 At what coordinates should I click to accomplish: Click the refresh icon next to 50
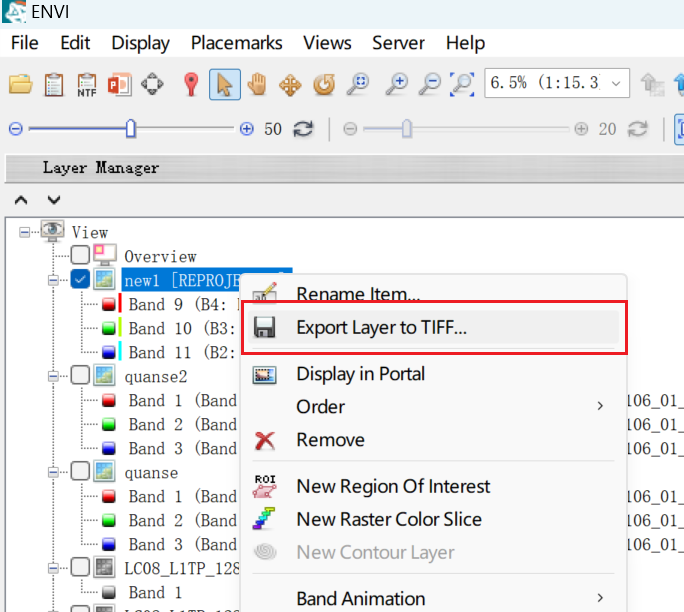[x=303, y=129]
